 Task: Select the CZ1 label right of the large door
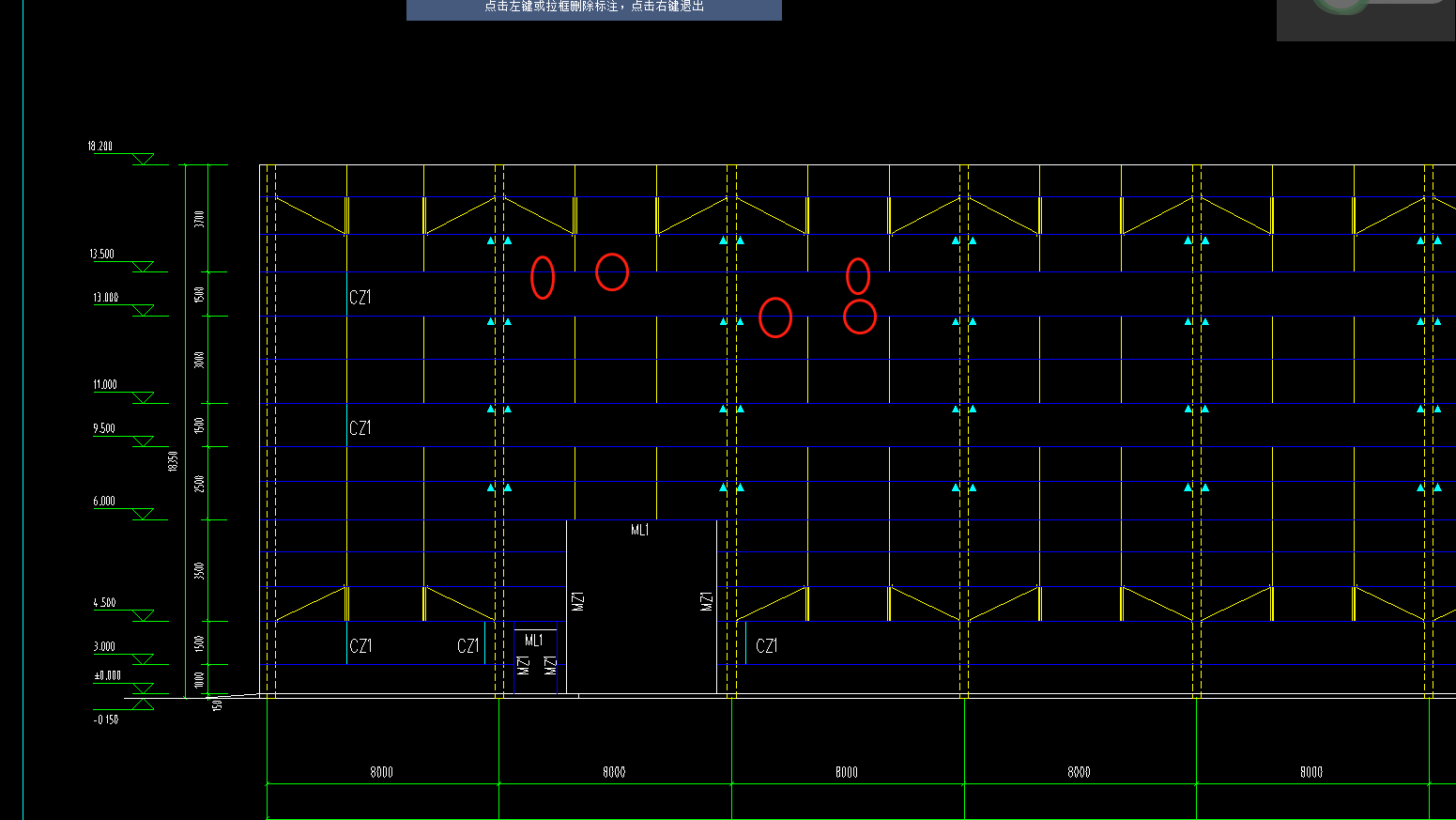(767, 645)
